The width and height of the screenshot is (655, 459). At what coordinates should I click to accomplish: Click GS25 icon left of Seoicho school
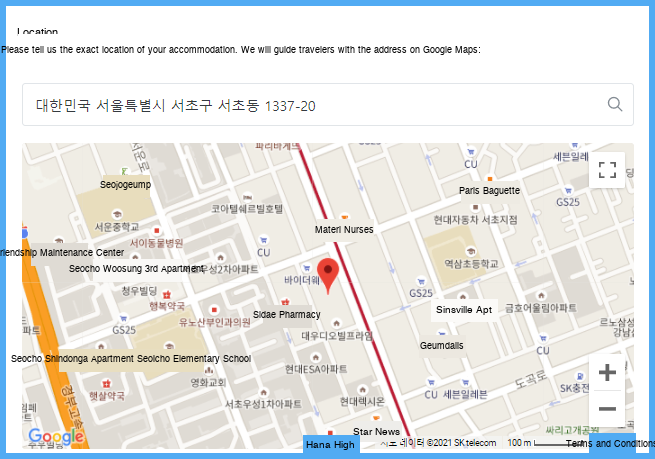123,318
